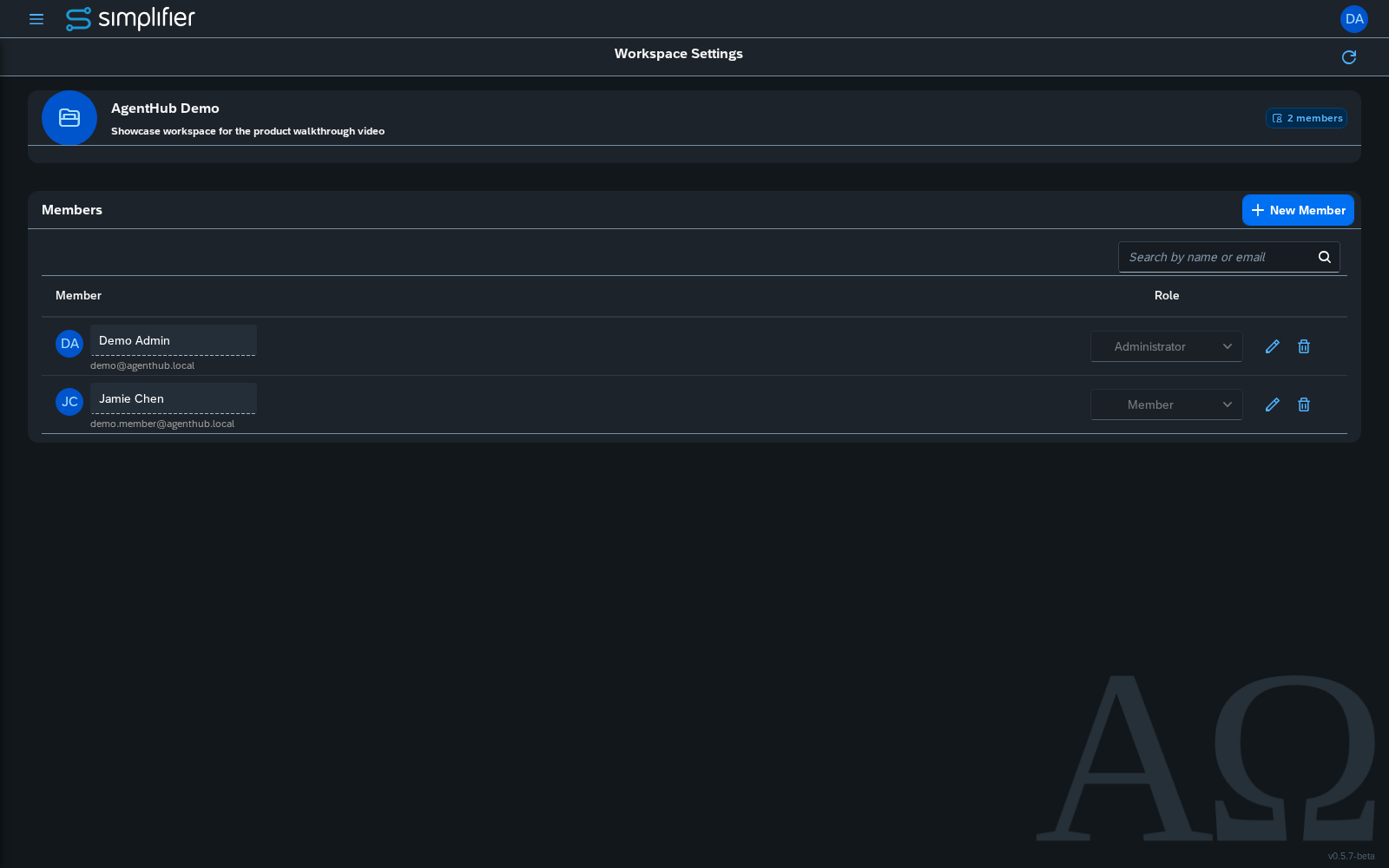
Task: Edit Jamie Chen with the pencil icon
Action: click(x=1273, y=404)
